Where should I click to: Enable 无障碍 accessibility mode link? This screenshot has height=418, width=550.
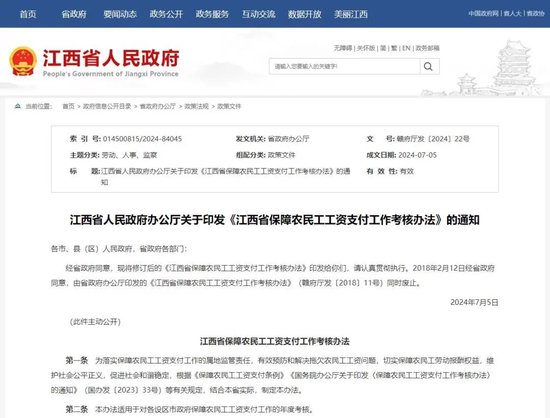click(x=343, y=48)
